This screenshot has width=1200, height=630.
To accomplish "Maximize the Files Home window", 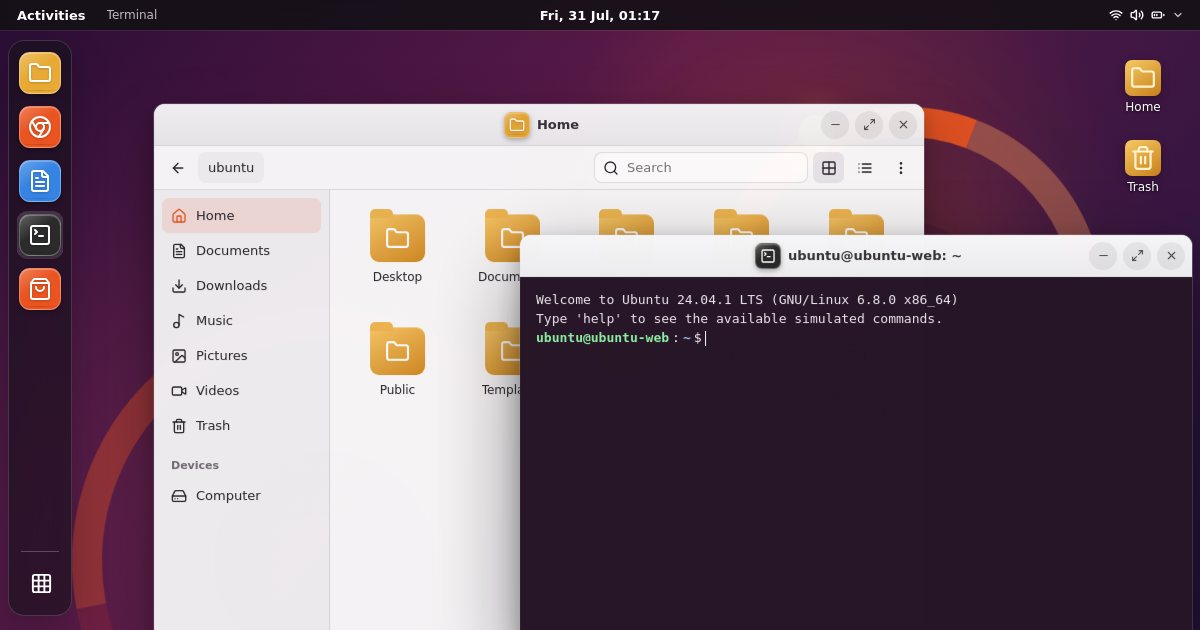I will pyautogui.click(x=869, y=125).
